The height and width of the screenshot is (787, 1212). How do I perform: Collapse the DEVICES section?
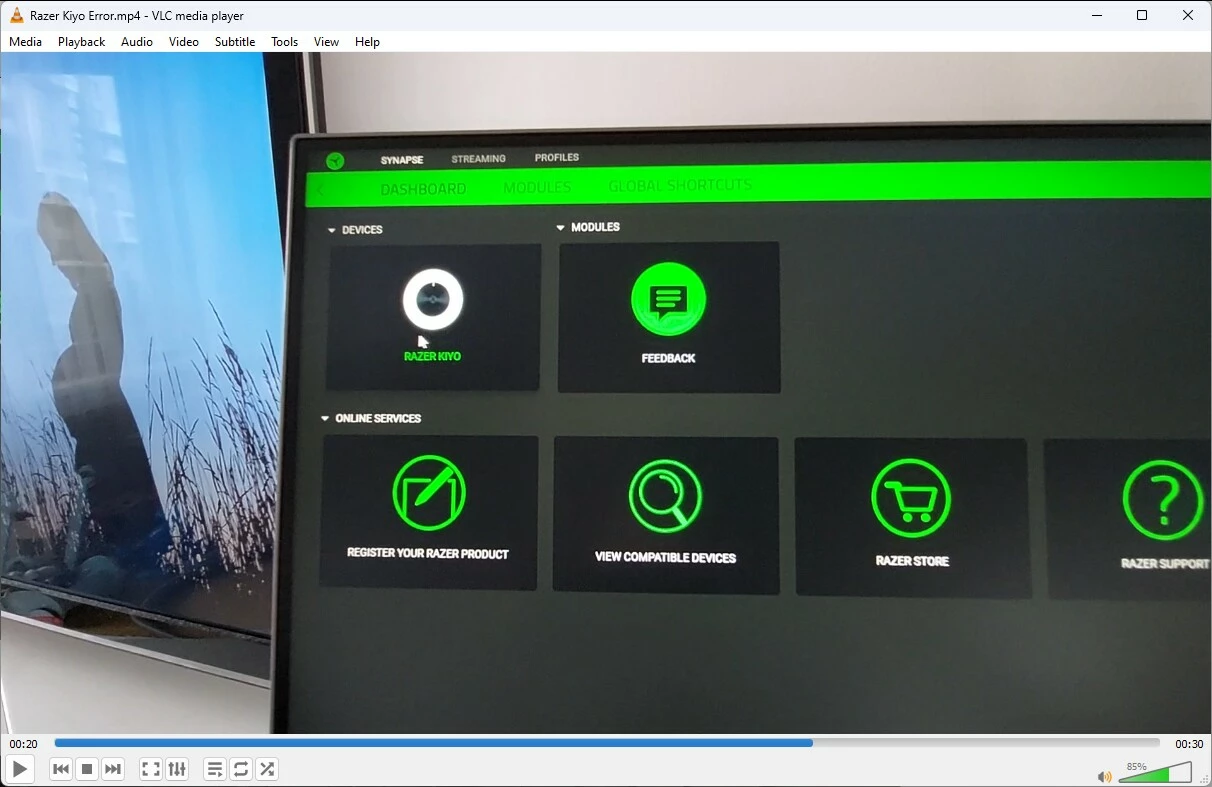(356, 230)
